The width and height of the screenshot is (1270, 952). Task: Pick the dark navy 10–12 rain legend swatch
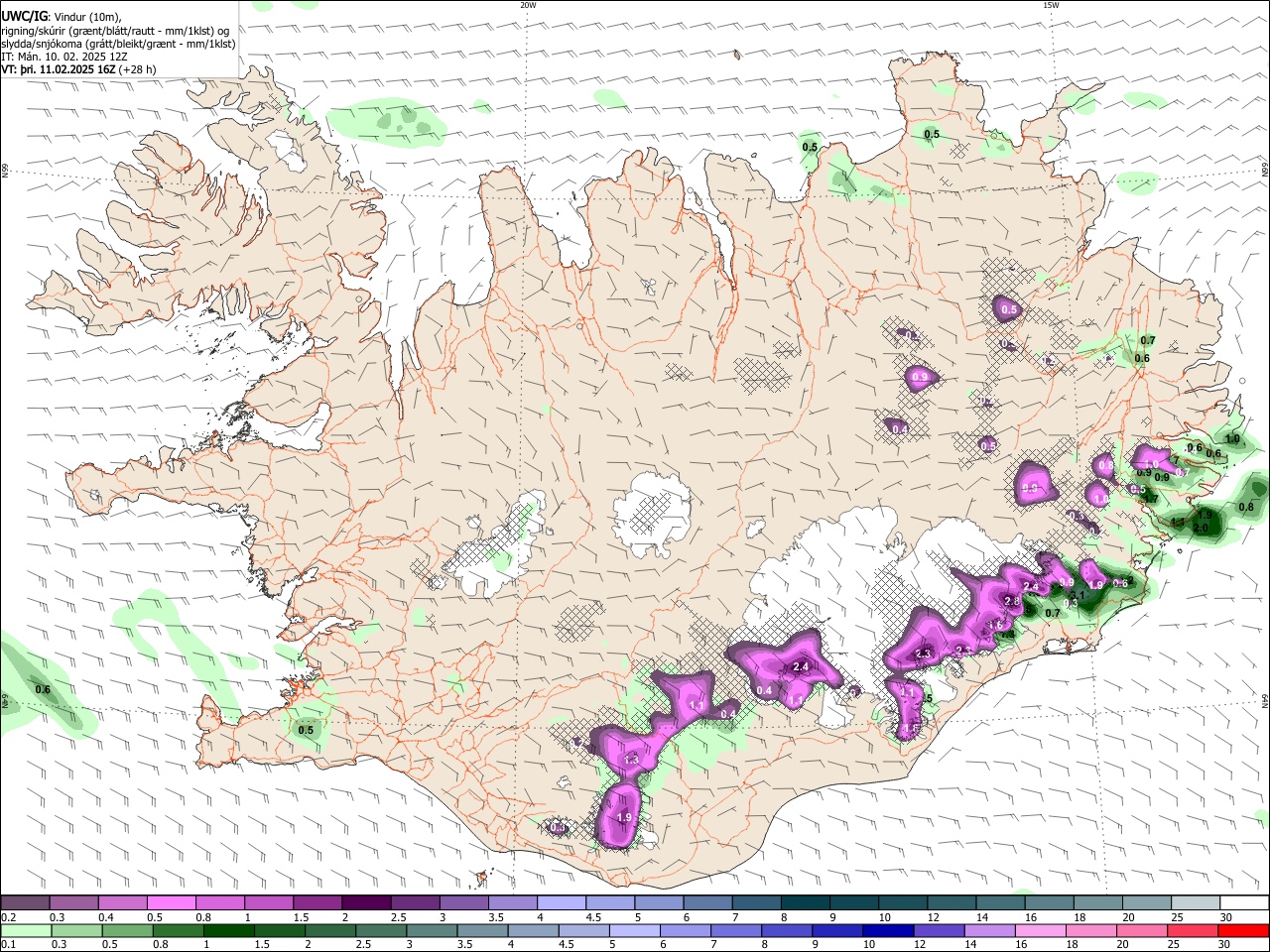click(886, 930)
